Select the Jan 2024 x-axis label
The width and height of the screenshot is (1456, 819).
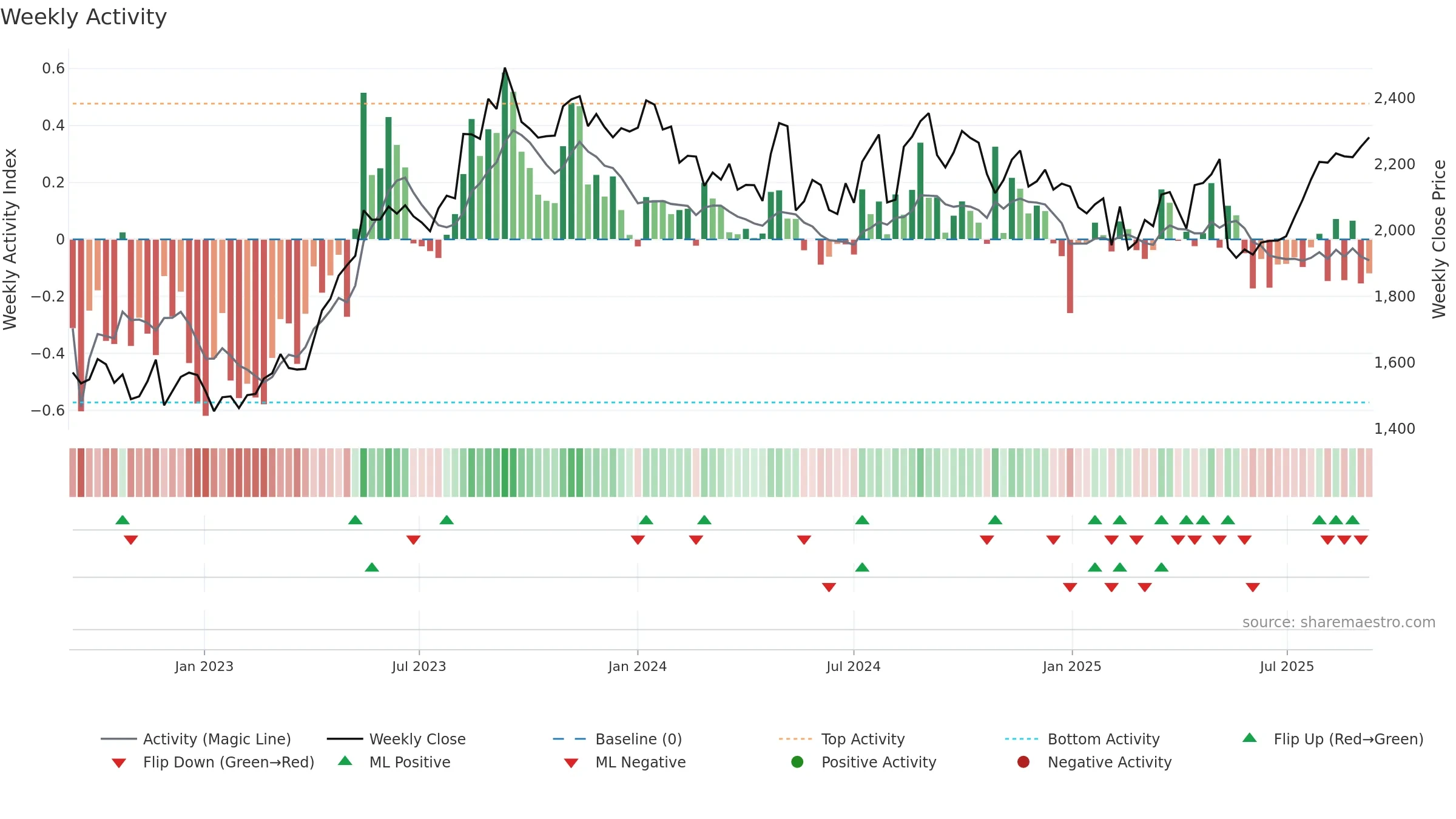[638, 666]
